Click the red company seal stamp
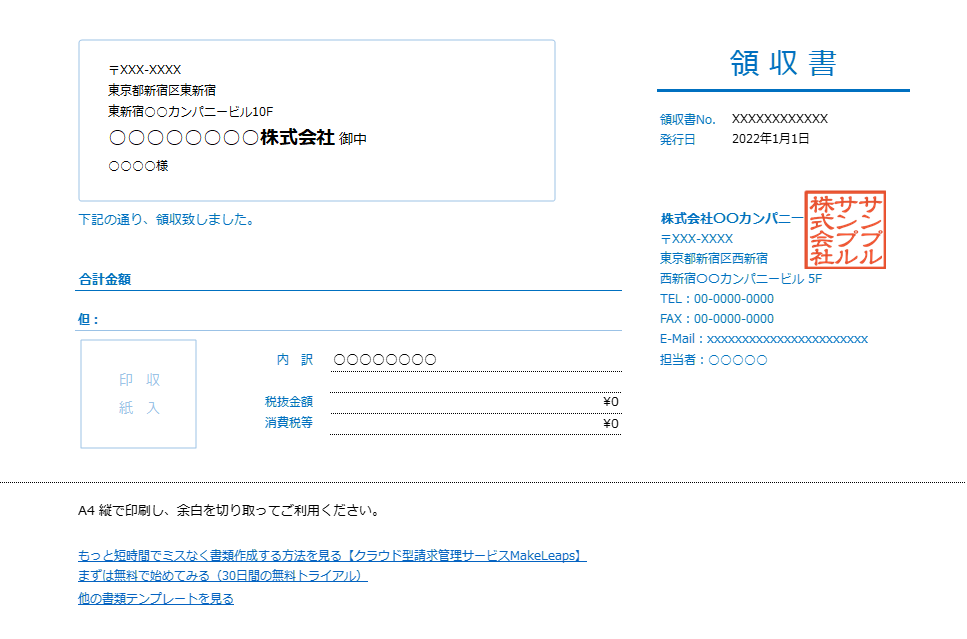Screen dimensions: 967x639 [846, 230]
